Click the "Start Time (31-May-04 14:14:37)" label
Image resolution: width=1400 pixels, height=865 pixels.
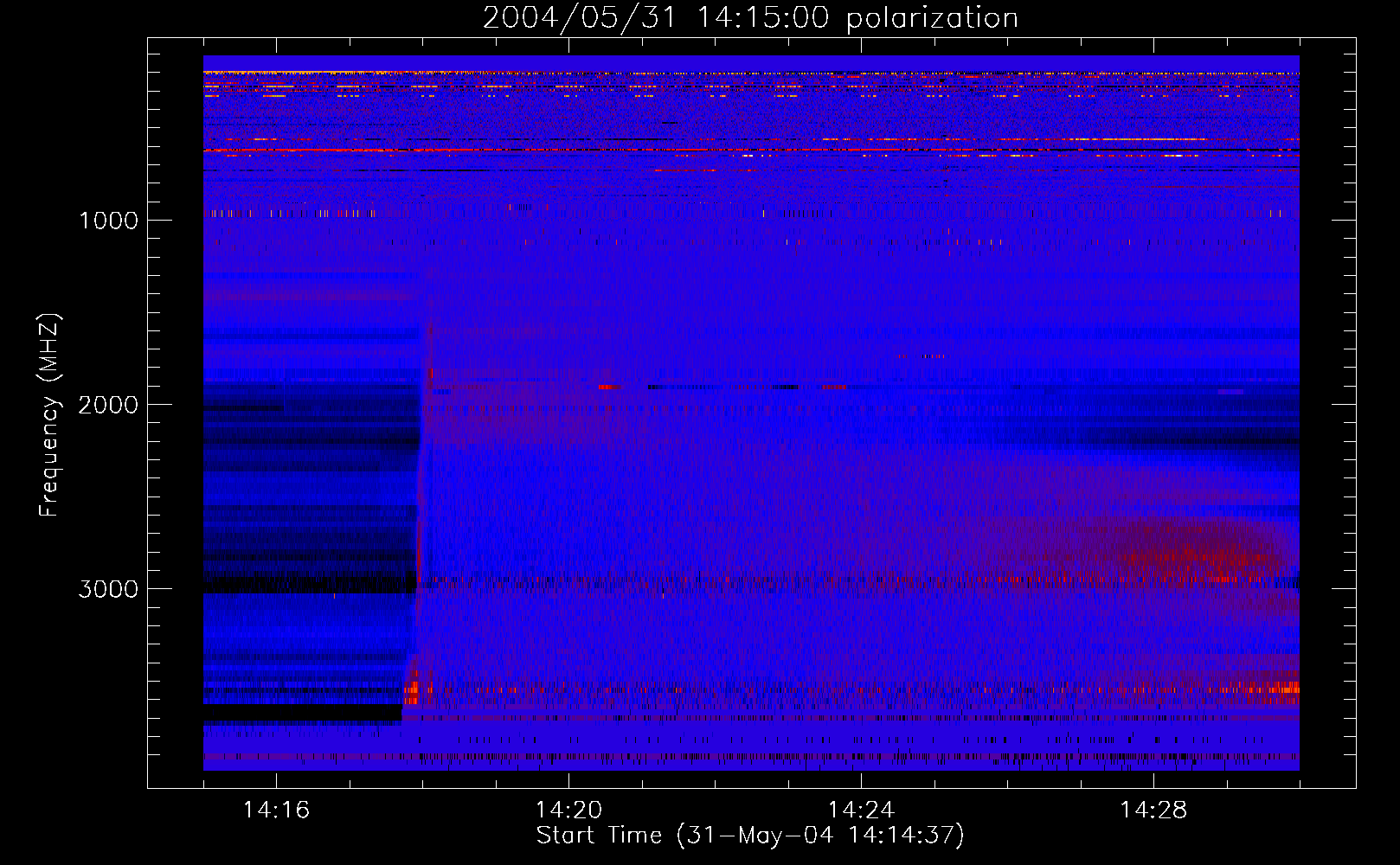tap(750, 836)
